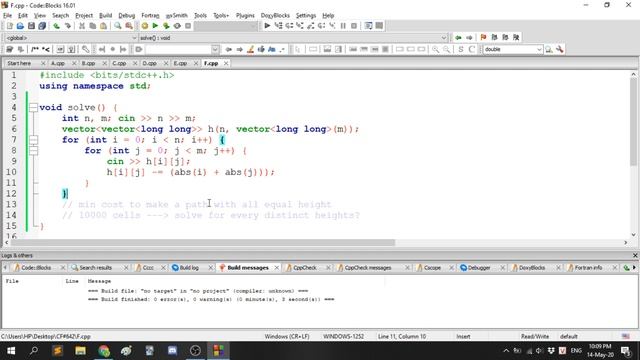Open the Search results tab
This screenshot has width=640, height=360.
click(96, 268)
